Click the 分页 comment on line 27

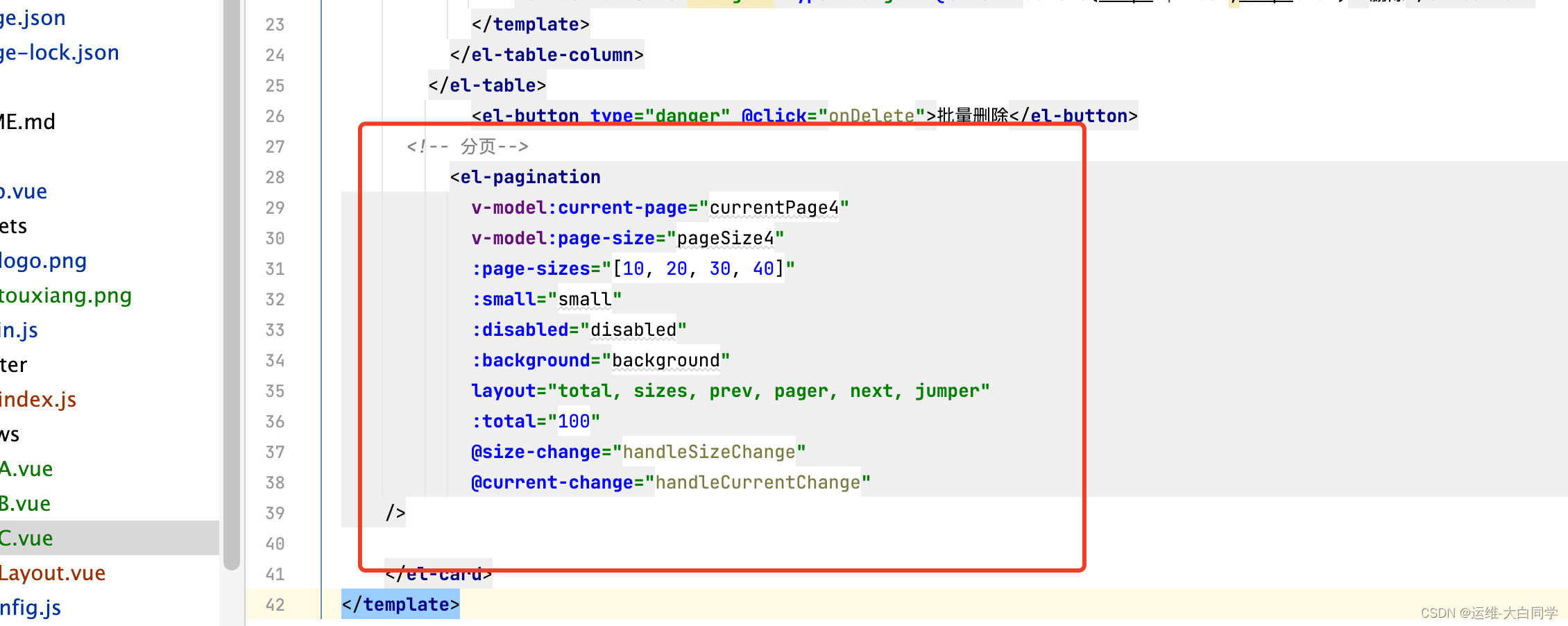click(467, 146)
